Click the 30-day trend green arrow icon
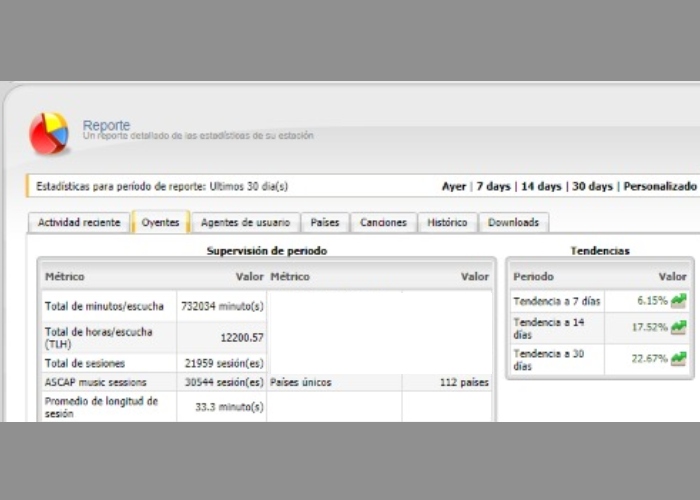The image size is (700, 500). (x=679, y=358)
